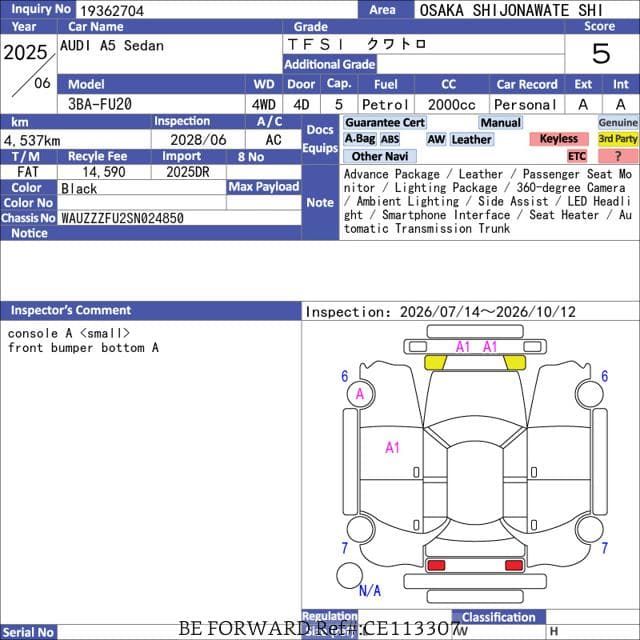640x640 pixels.
Task: Click the recycle fee 14,590
Action: [104, 172]
